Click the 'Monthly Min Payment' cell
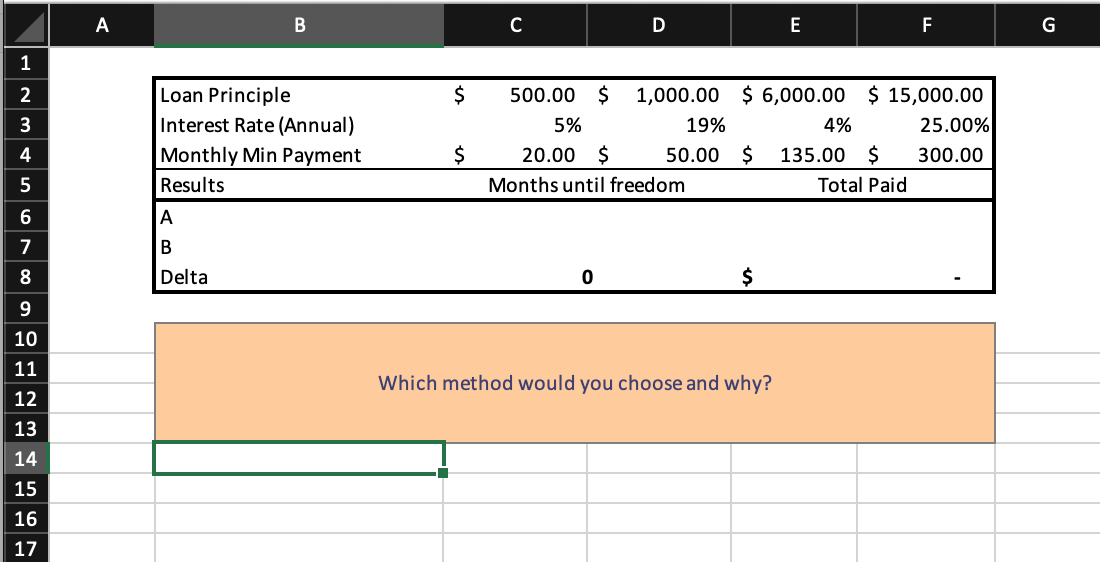1100x562 pixels. (x=299, y=155)
